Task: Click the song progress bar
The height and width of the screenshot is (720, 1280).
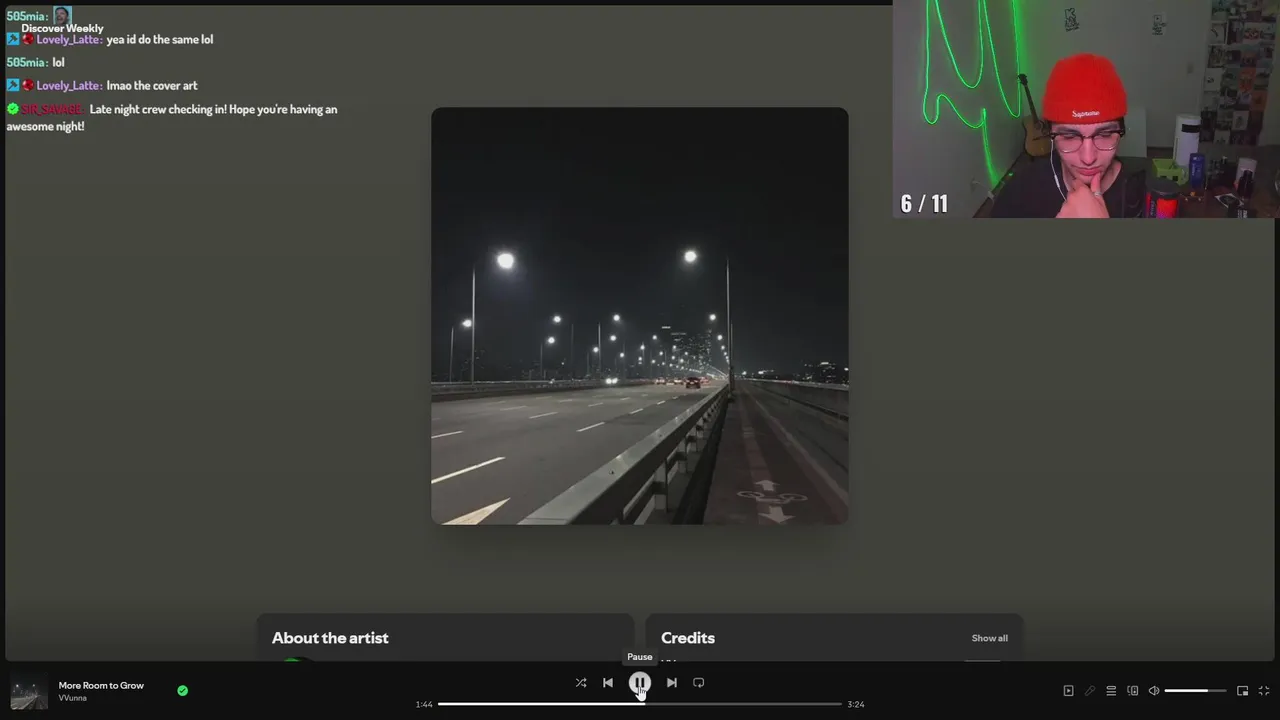Action: click(x=640, y=704)
